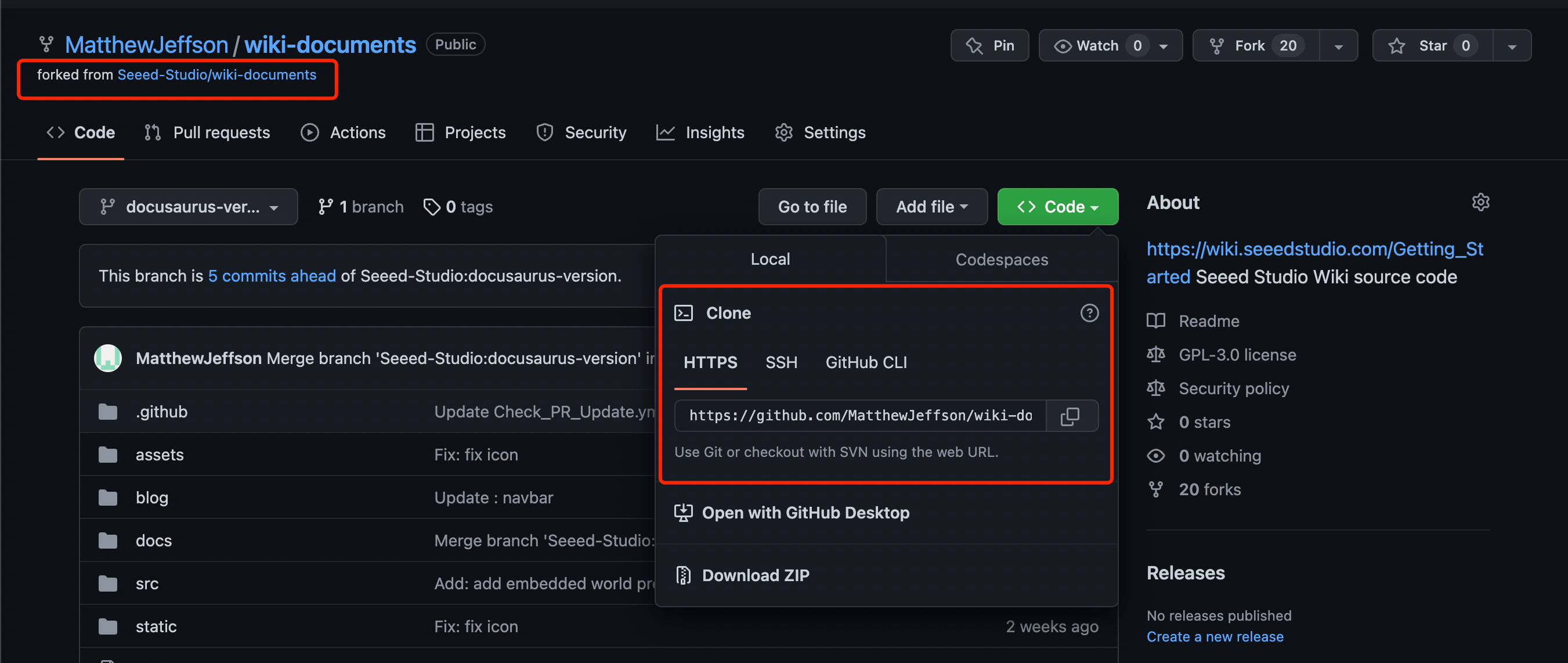Open About settings gear icon
The height and width of the screenshot is (663, 1568).
click(1480, 202)
